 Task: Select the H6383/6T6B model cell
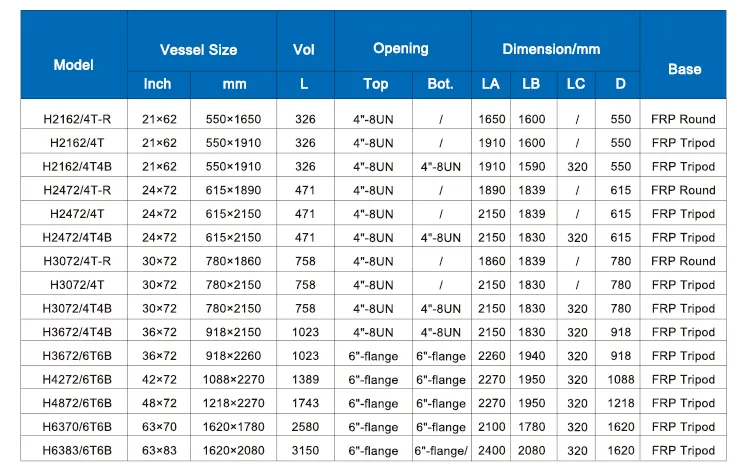[x=77, y=451]
